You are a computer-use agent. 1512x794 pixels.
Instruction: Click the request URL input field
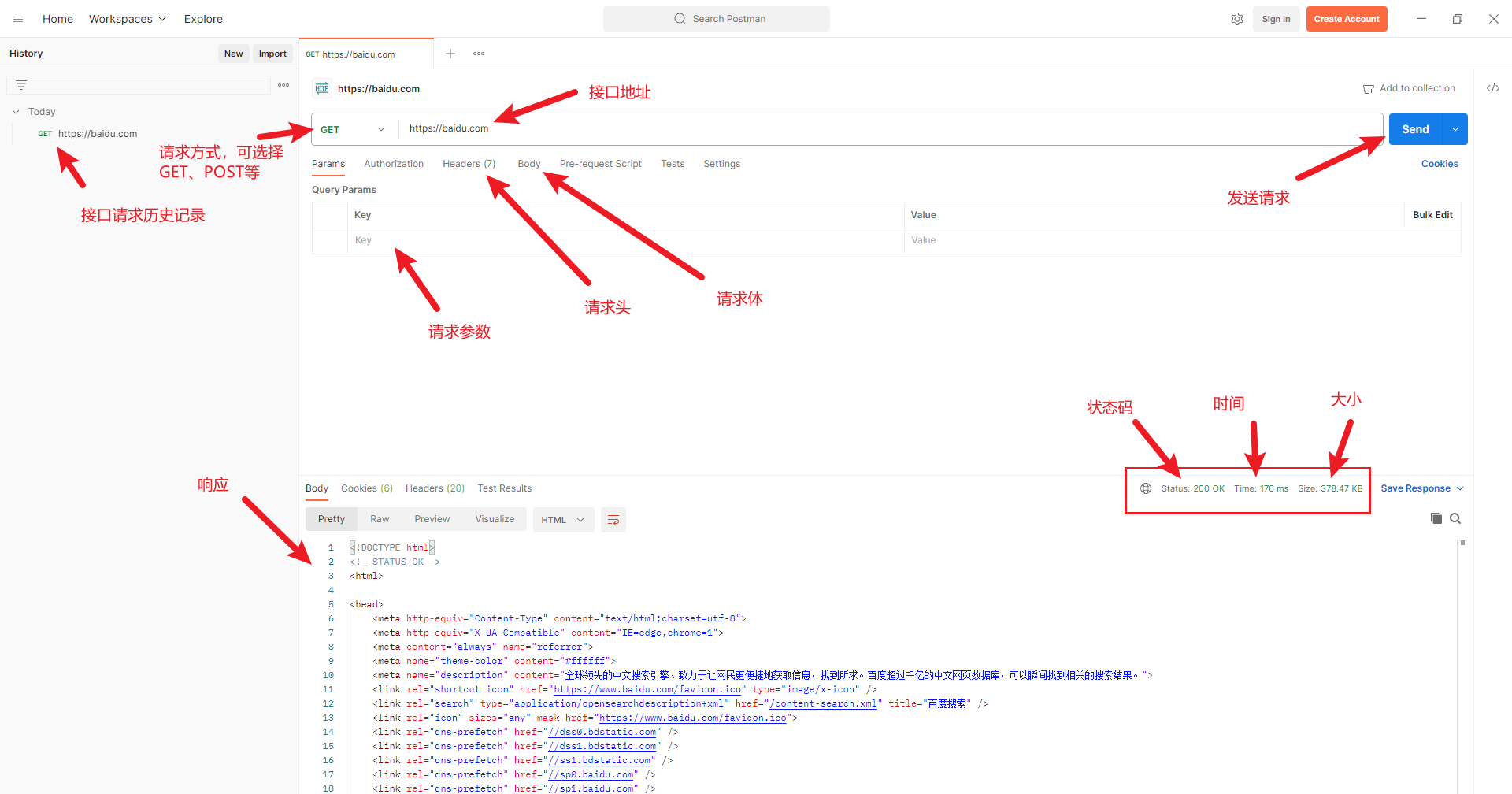891,128
